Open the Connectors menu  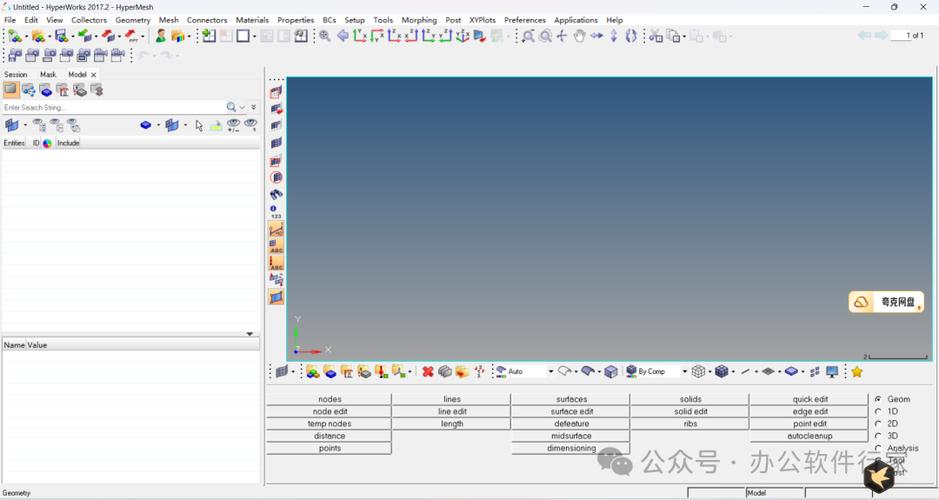(x=207, y=20)
